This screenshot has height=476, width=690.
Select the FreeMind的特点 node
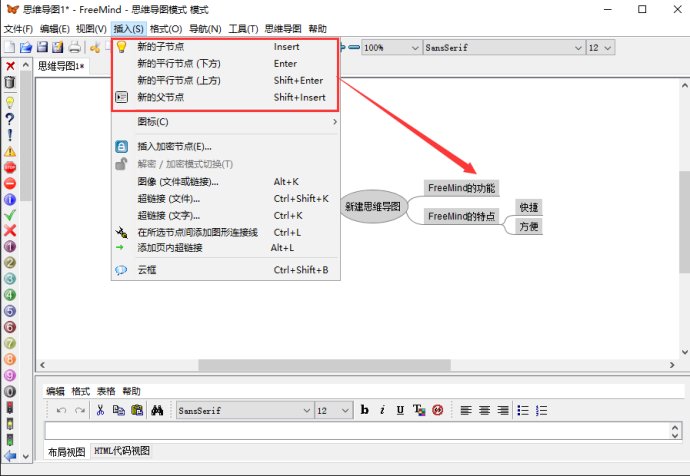[462, 216]
